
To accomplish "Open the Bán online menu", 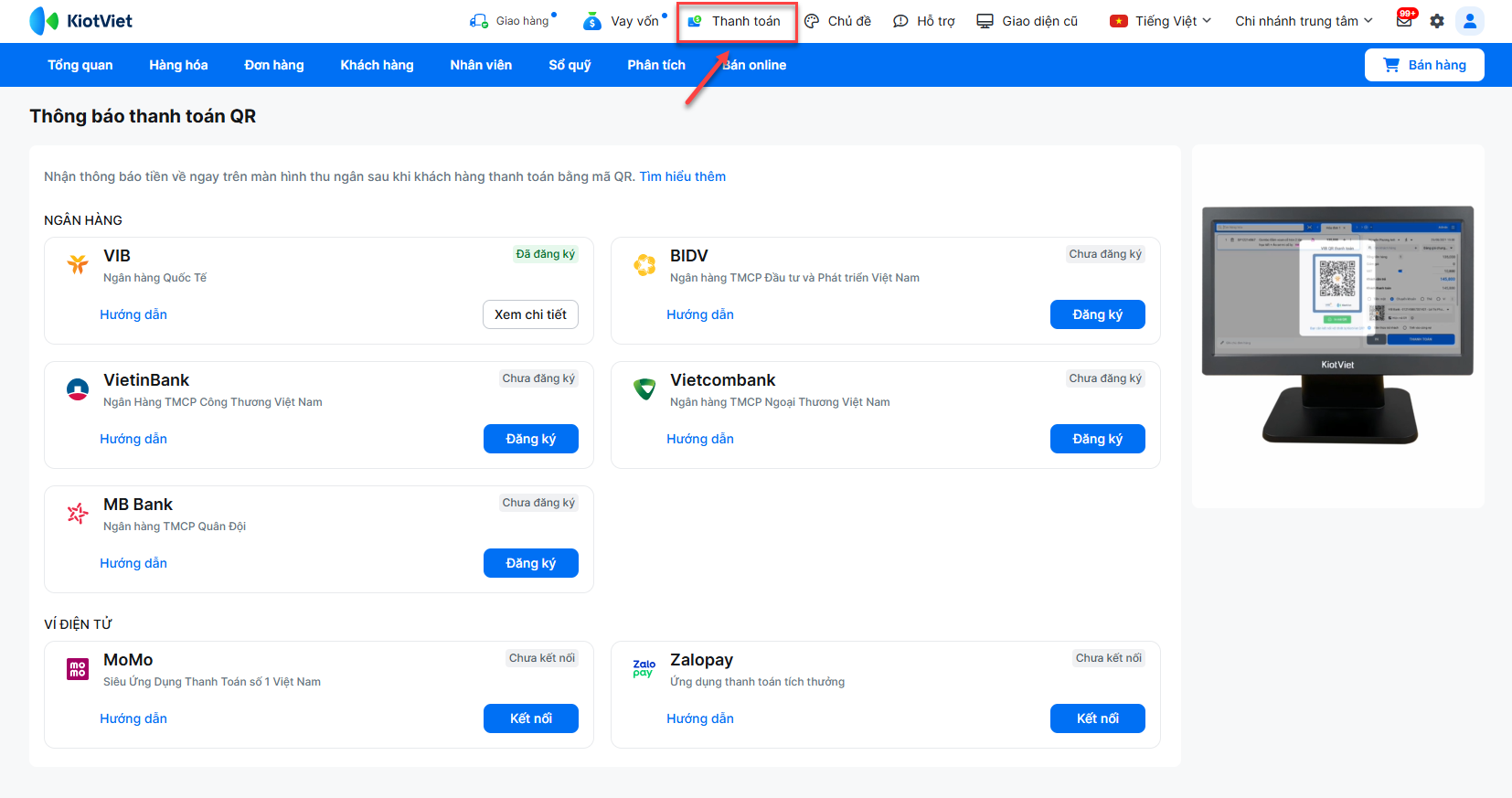I will (754, 65).
